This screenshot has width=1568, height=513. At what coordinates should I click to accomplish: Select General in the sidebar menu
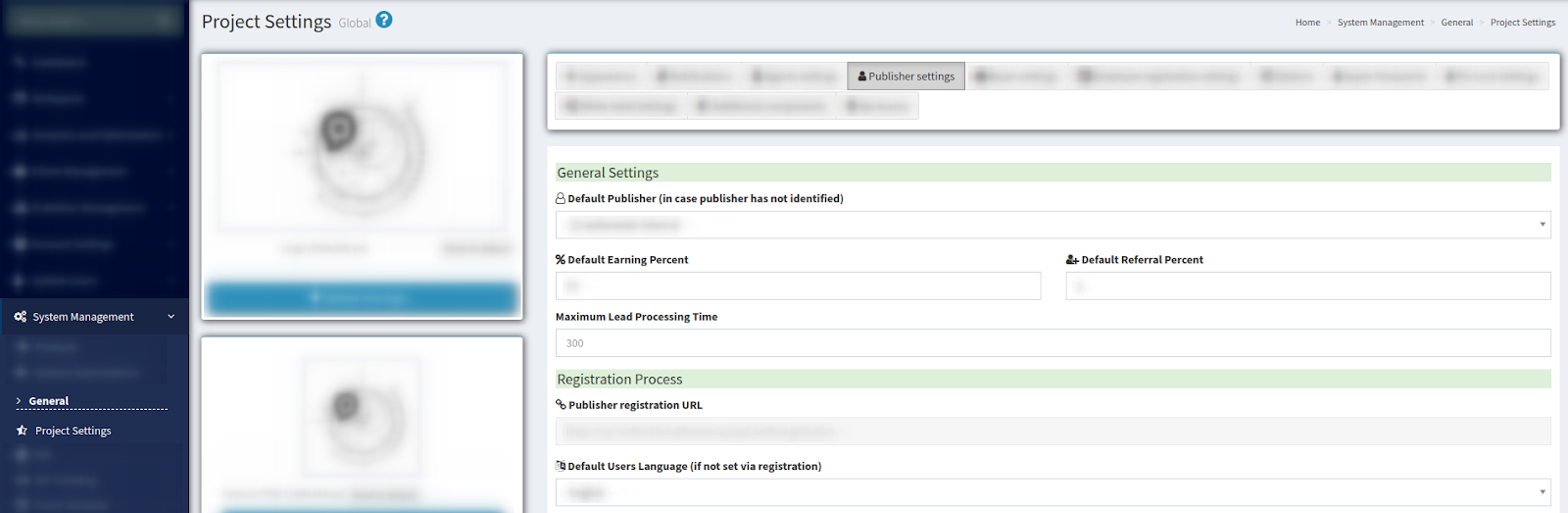[49, 401]
